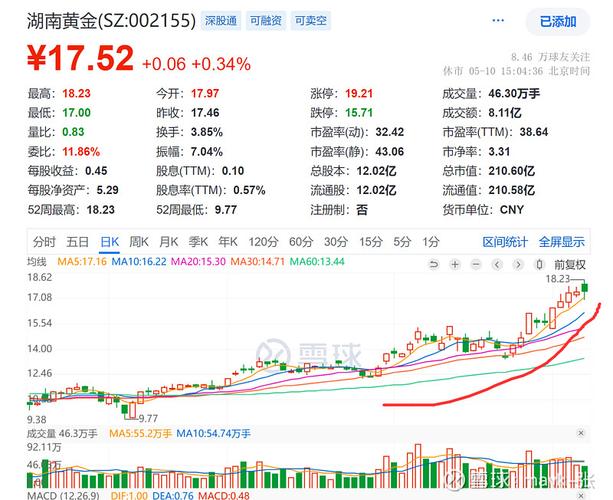Click the current price ¥17.52

[80, 59]
